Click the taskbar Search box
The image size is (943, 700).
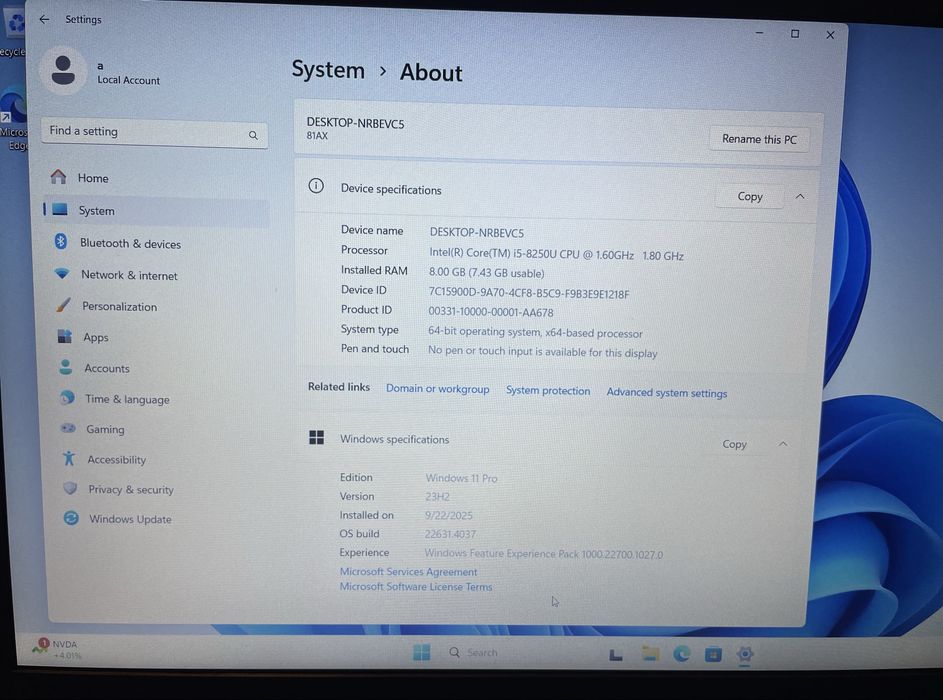coord(475,652)
